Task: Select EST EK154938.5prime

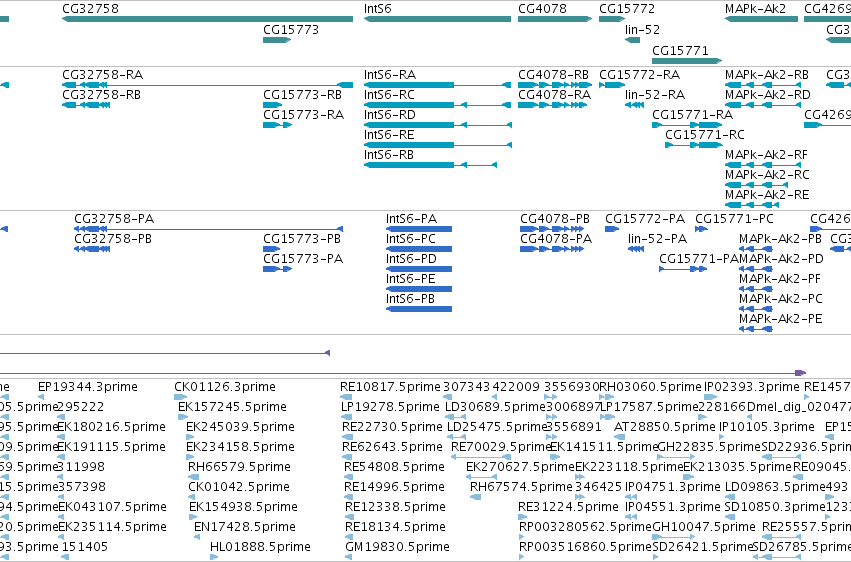Action: 243,507
